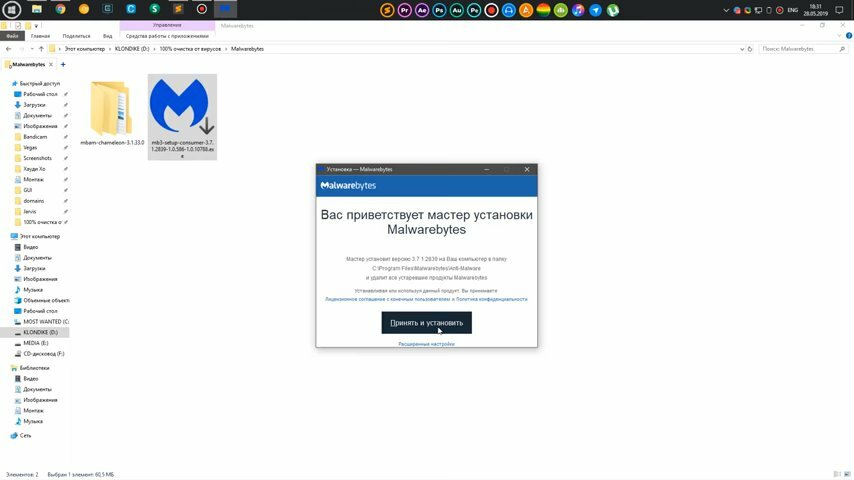Viewport: 854px width, 480px height.
Task: Open Средства работы с приложениями tab
Action: 167,36
